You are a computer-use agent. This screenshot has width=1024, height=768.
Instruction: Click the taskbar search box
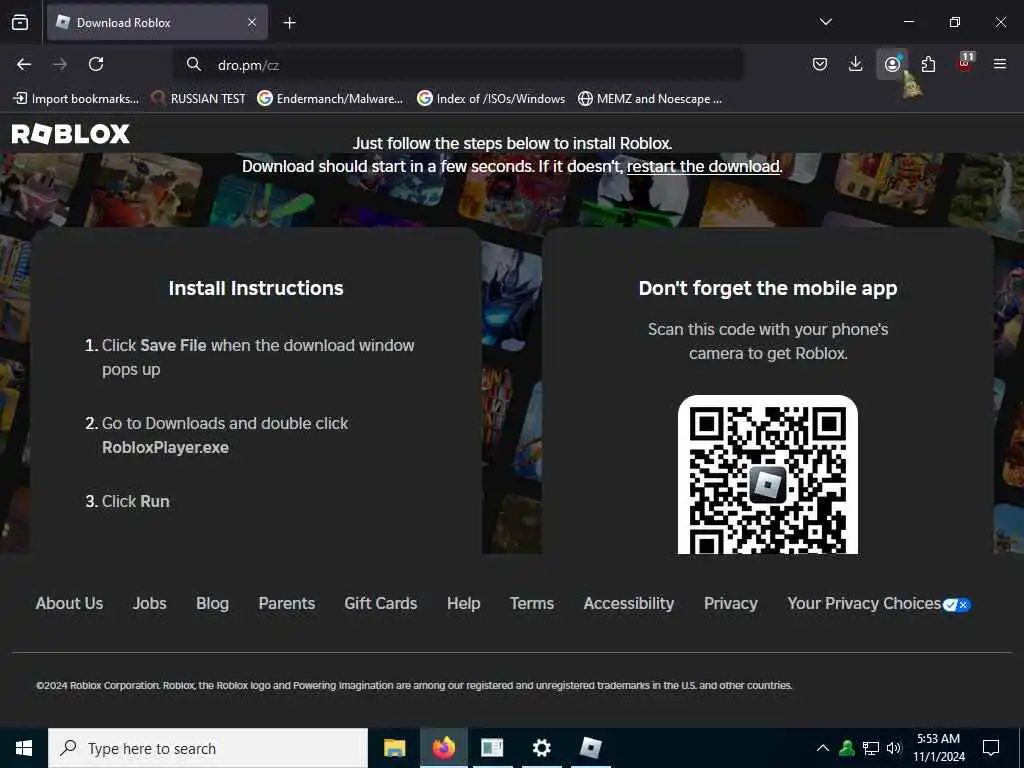[x=208, y=748]
